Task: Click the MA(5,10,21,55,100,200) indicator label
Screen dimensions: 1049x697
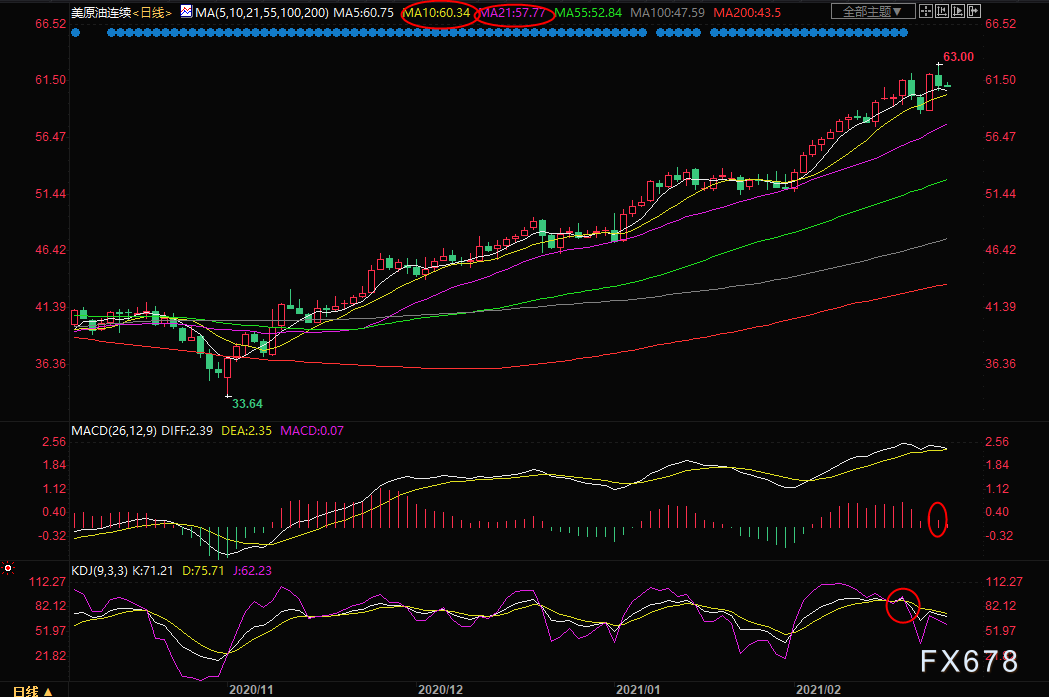Action: click(x=262, y=12)
